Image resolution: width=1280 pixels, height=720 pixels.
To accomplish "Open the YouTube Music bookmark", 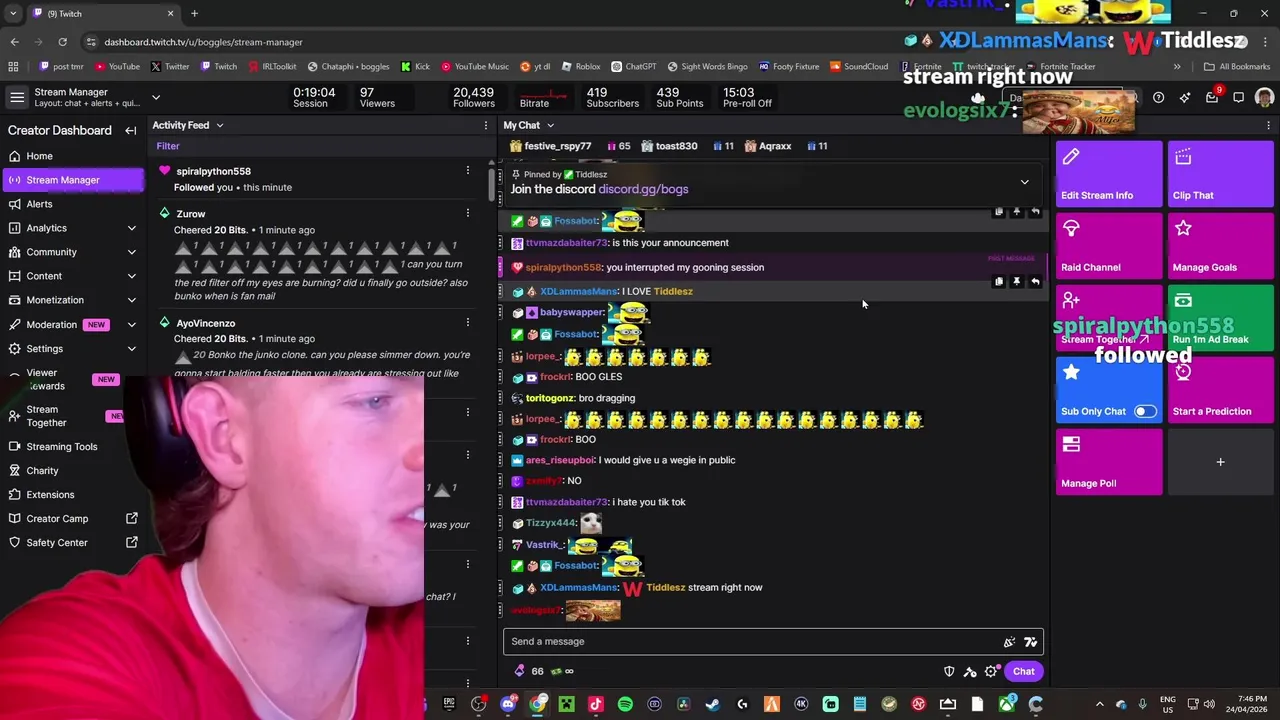I will [x=475, y=67].
